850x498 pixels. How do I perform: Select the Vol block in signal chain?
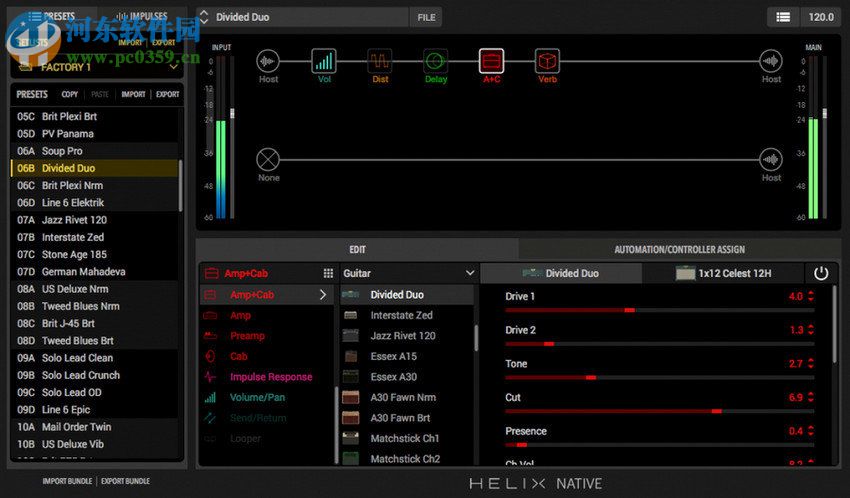click(x=323, y=61)
